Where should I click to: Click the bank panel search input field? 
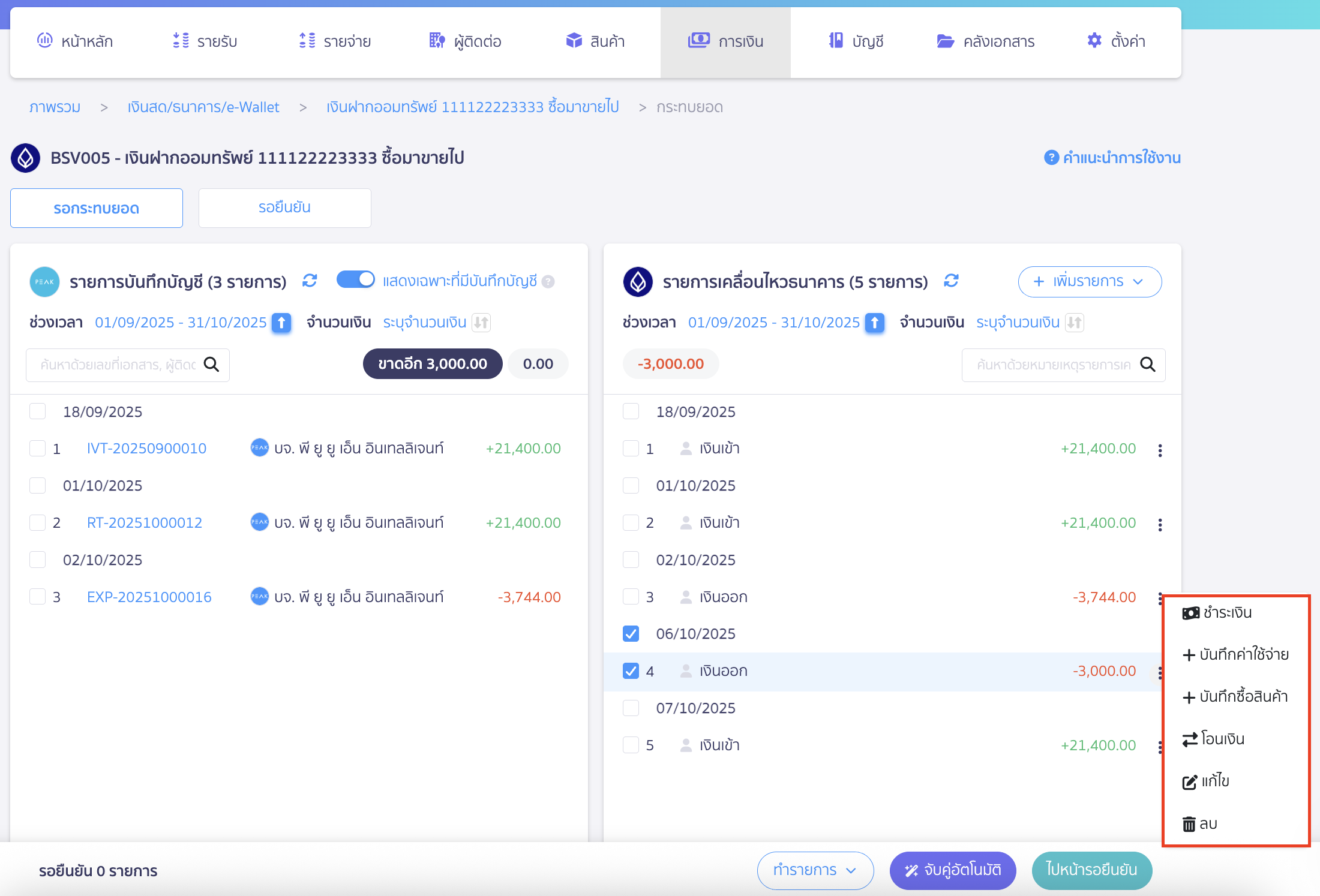coord(1053,365)
